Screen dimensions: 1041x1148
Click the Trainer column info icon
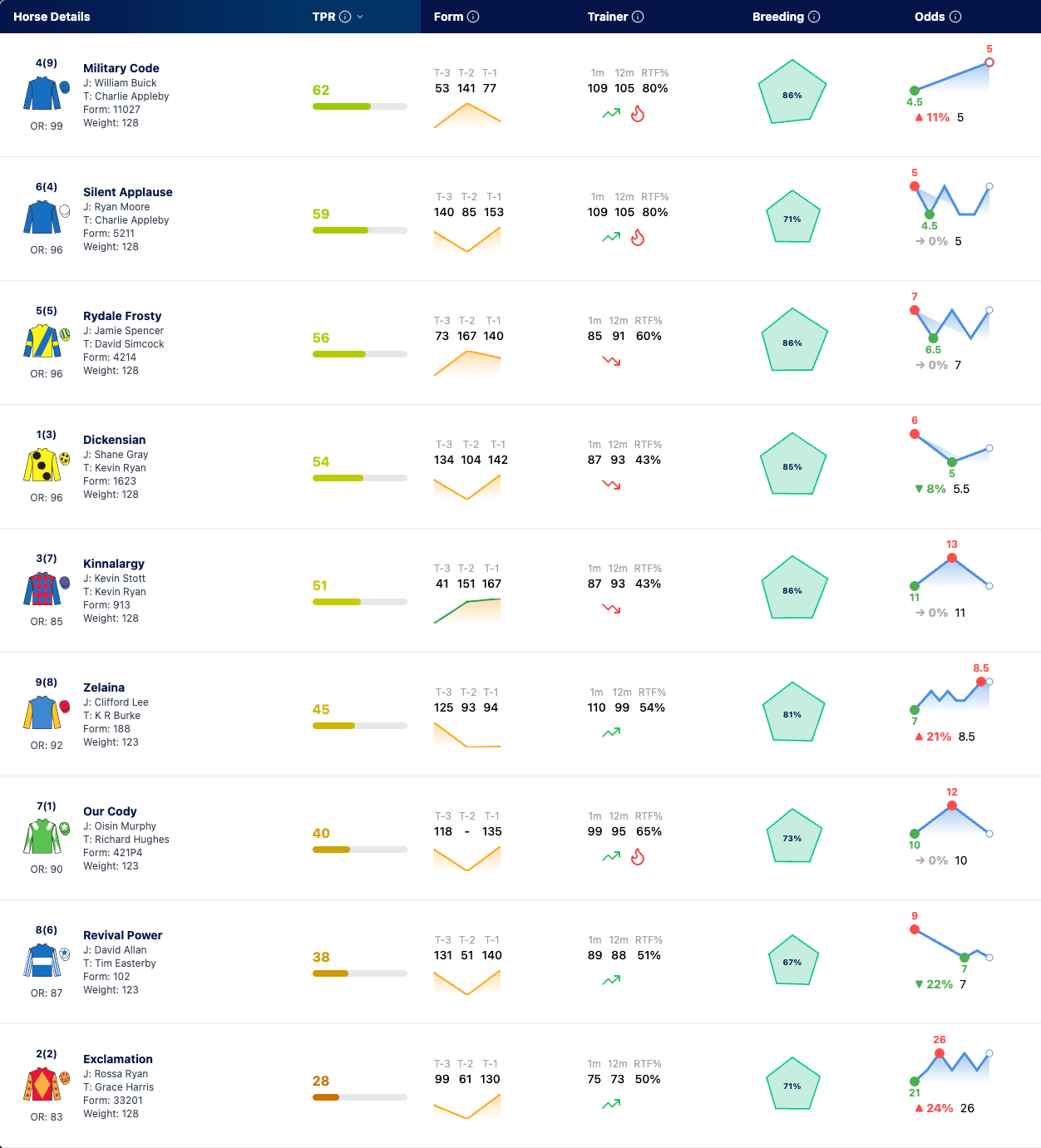tap(638, 17)
